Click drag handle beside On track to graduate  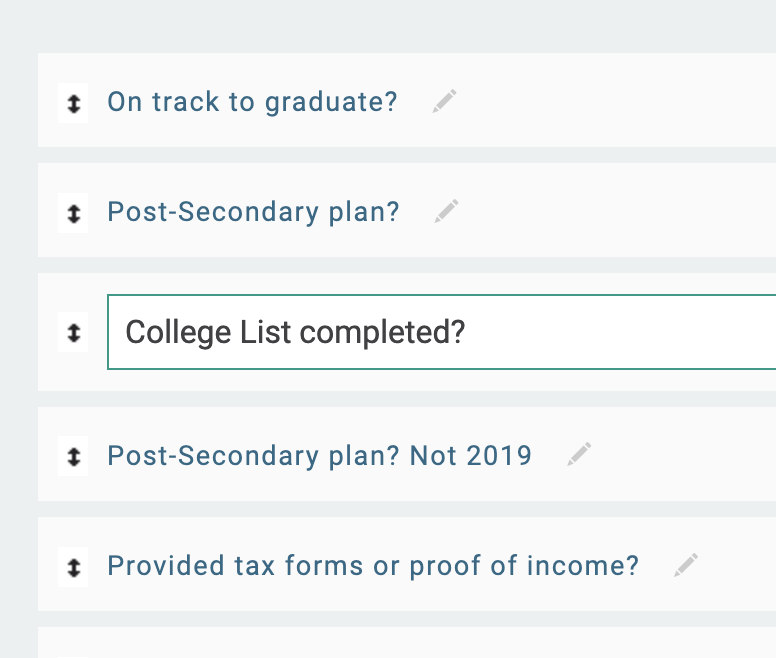[73, 102]
